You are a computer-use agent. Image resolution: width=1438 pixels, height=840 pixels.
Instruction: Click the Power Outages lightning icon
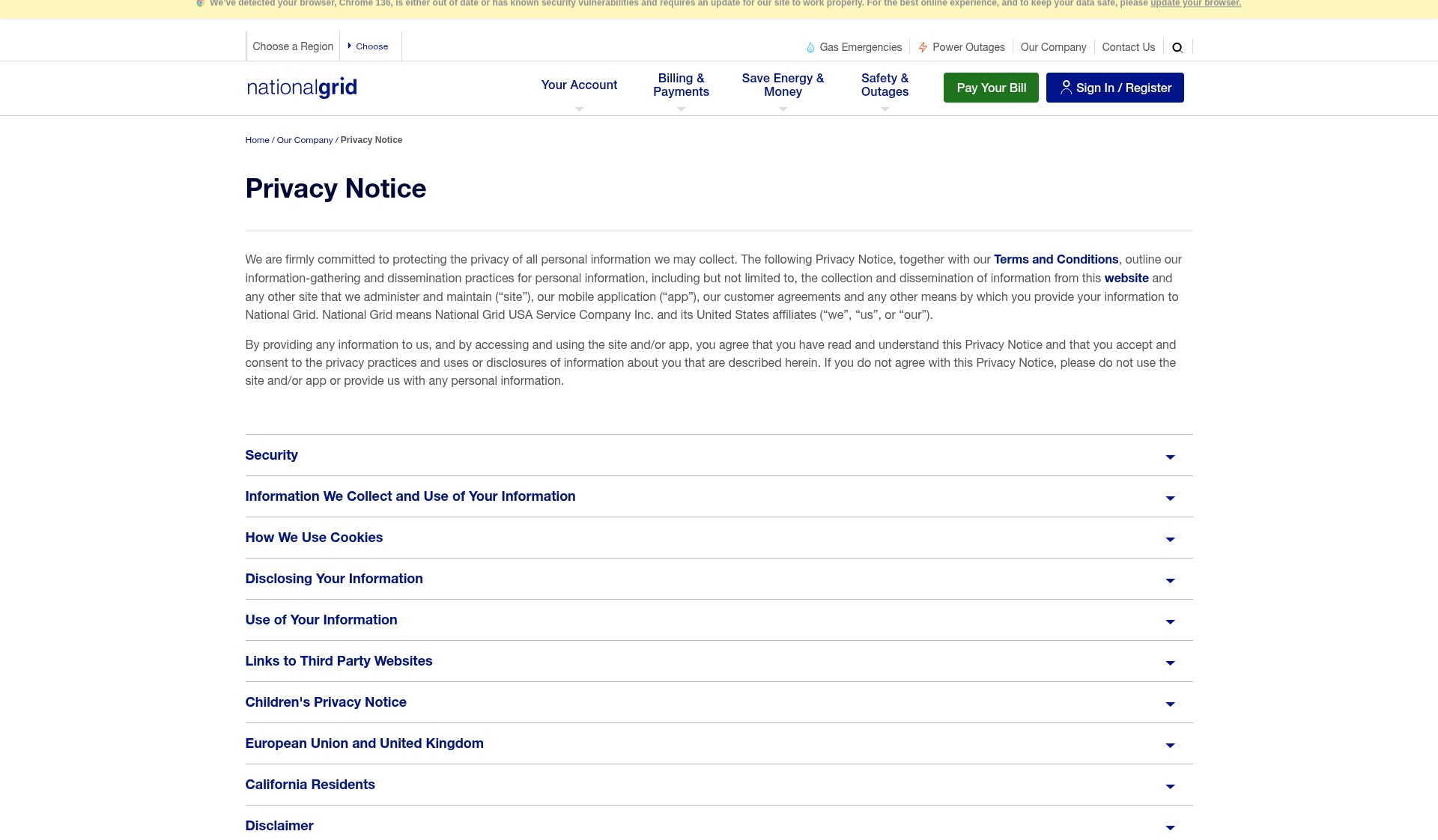point(923,47)
